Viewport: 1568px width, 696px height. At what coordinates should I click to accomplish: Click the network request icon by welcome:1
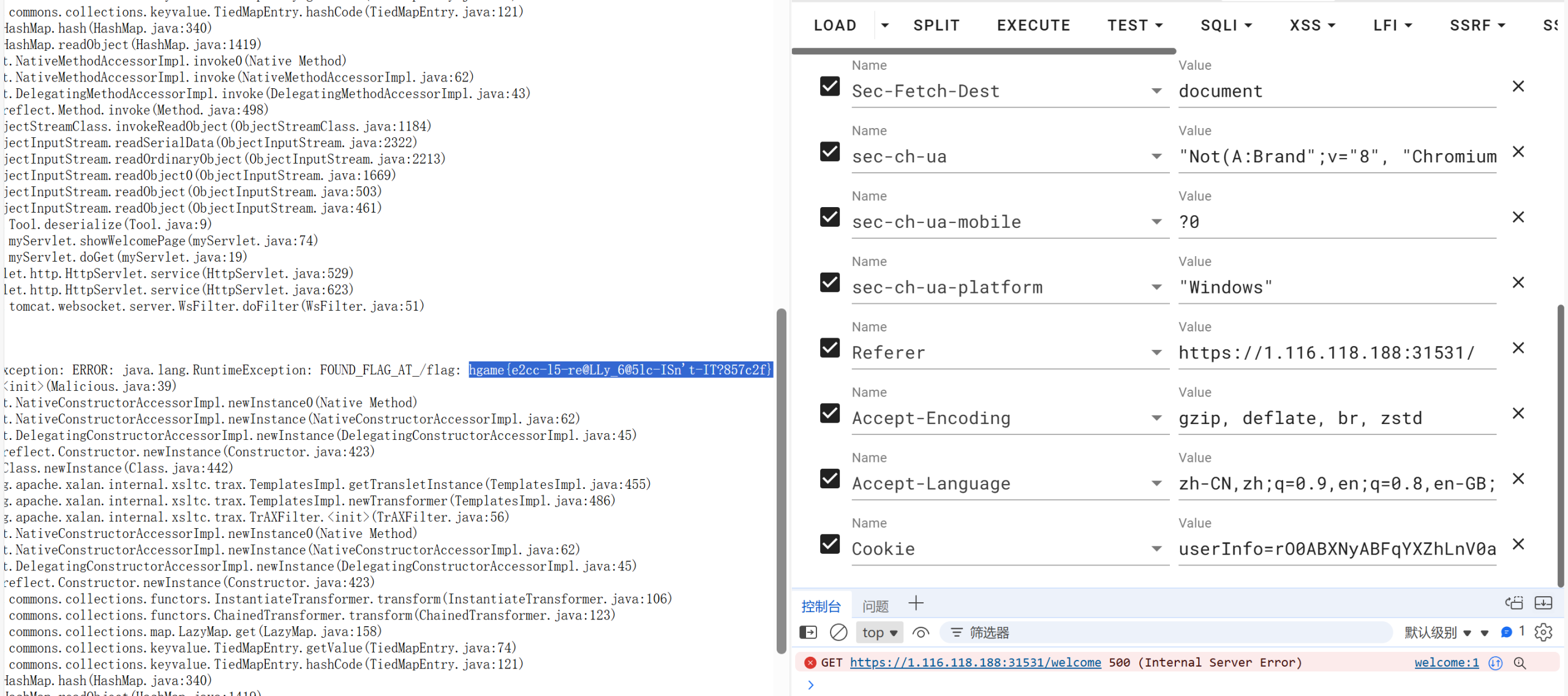click(1495, 663)
